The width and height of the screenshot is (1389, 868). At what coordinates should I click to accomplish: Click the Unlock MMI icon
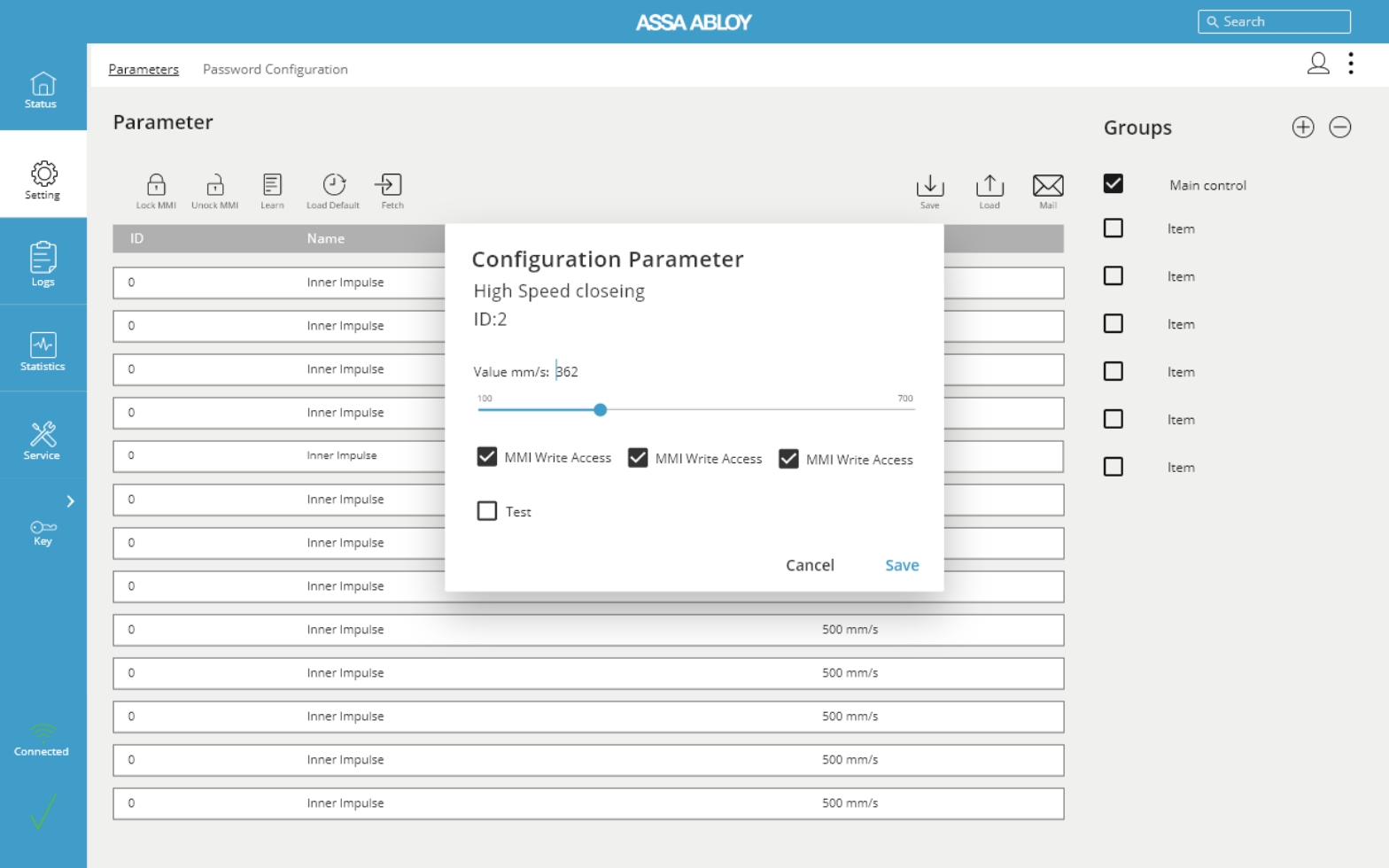coord(214,185)
